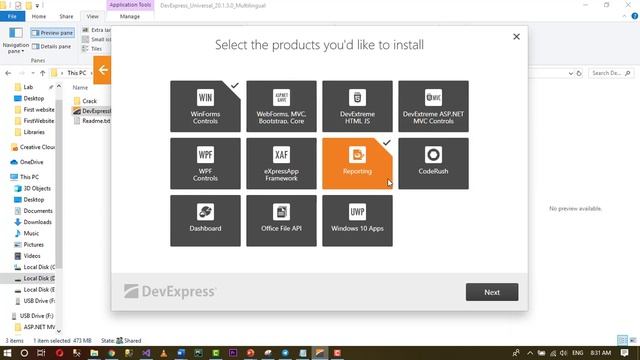Viewport: 640px width, 360px height.
Task: Open the View ribbon tab
Action: click(92, 16)
